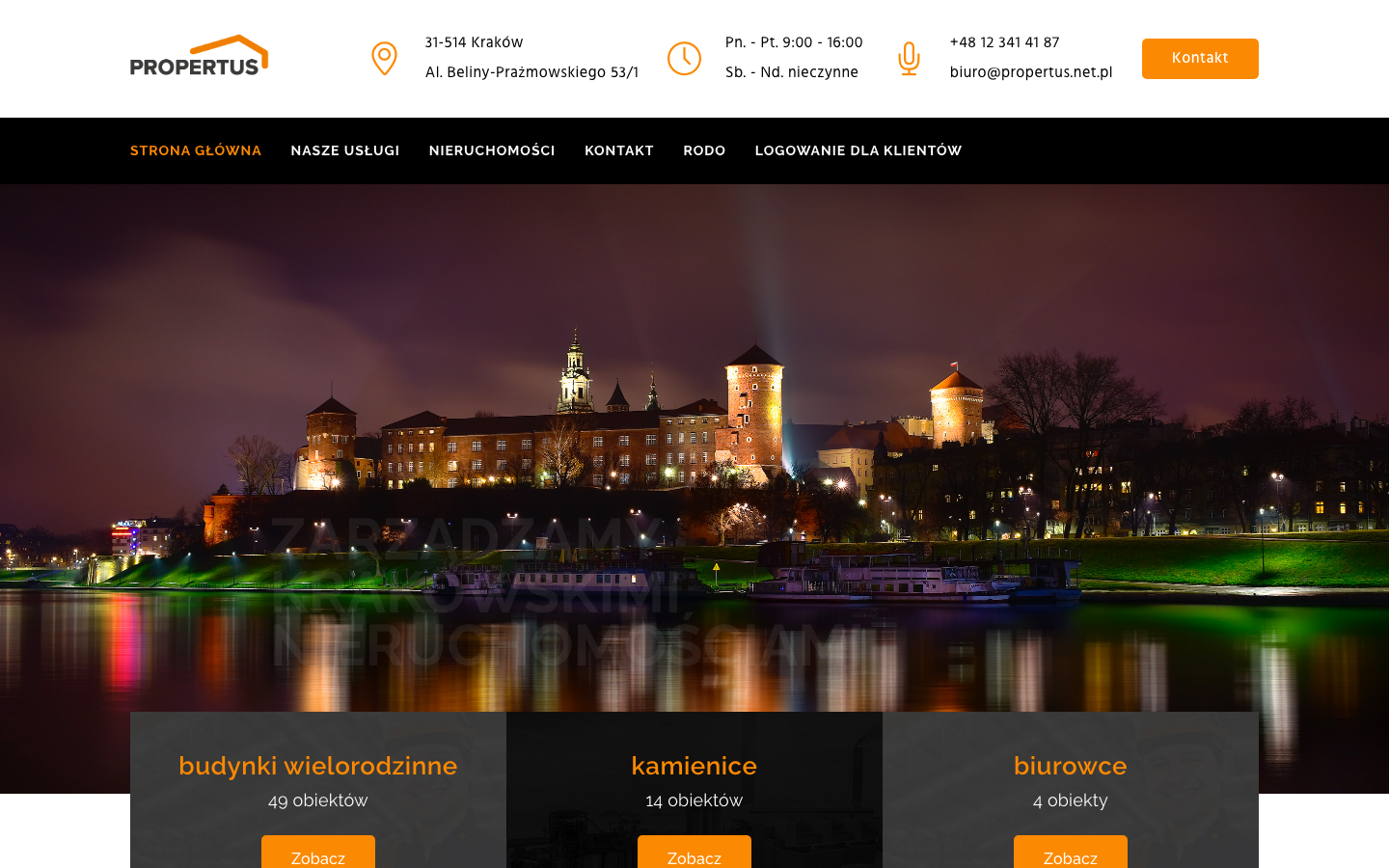Click the location pin icon
1389x868 pixels.
point(384,59)
